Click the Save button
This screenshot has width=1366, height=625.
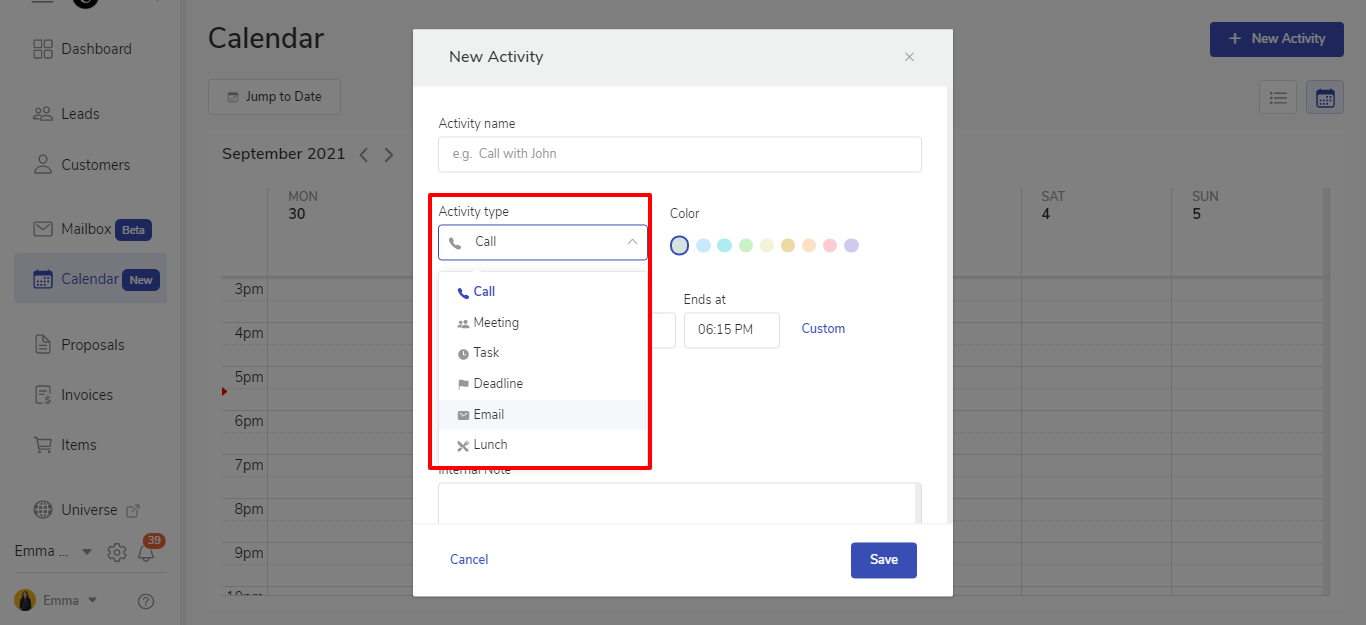coord(883,560)
